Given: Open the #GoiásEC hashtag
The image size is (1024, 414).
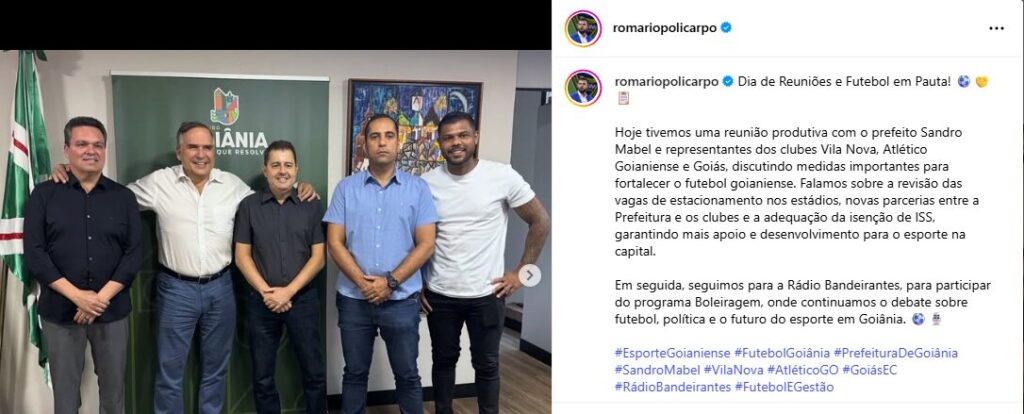Looking at the screenshot, I should coord(869,370).
